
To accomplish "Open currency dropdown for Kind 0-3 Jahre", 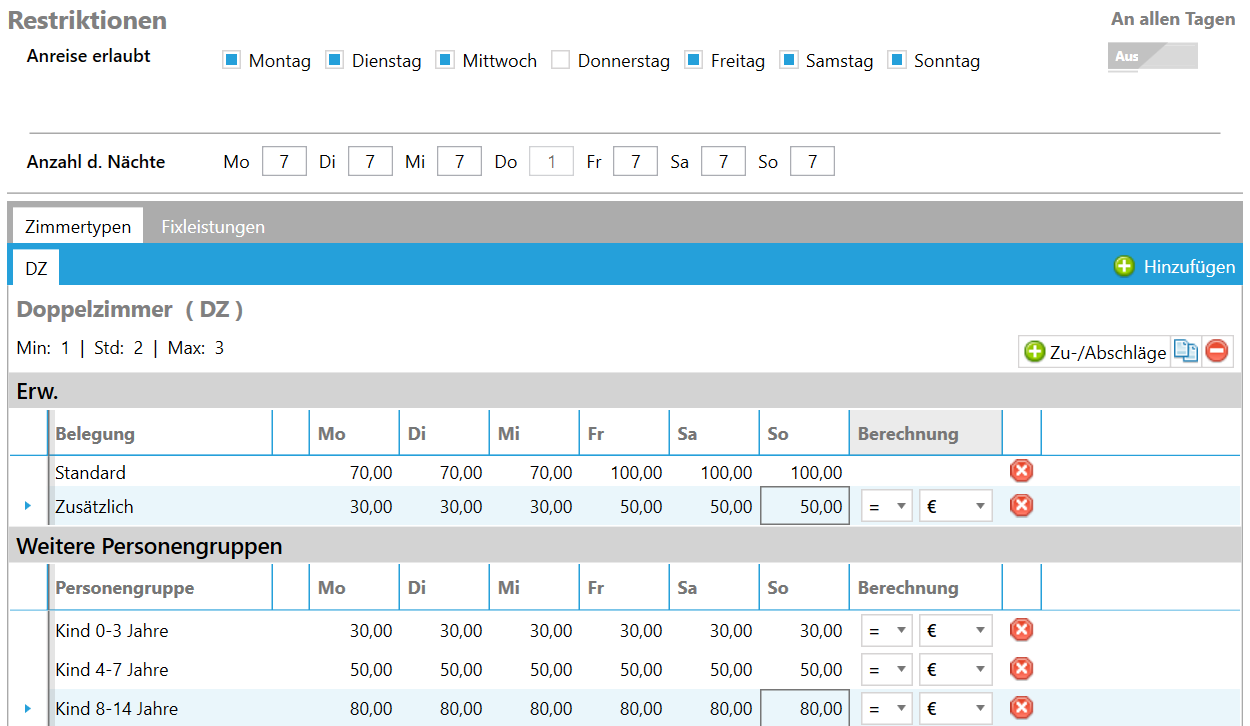I will point(956,631).
